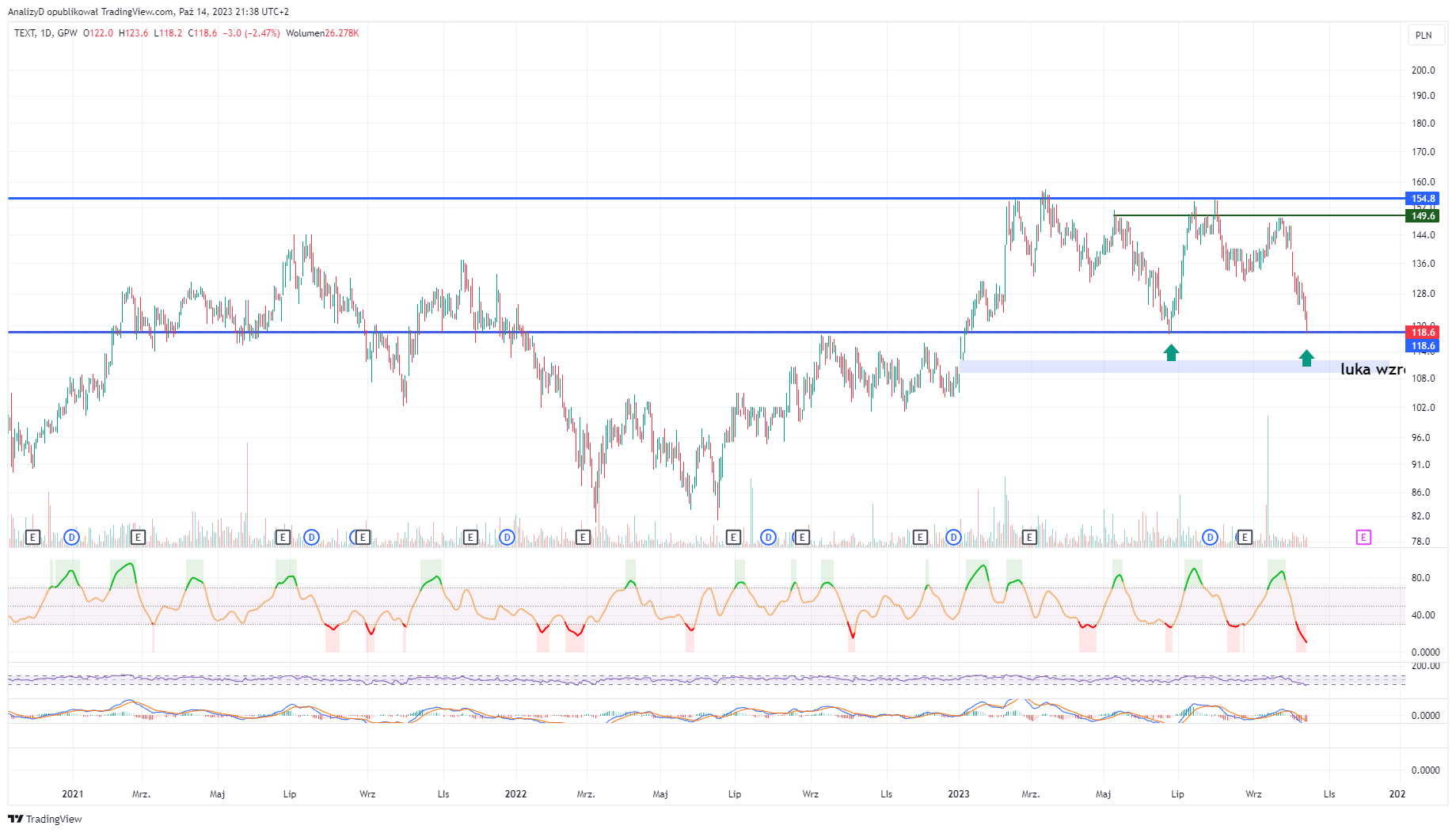The image size is (1456, 833).
Task: Click the 40.00 oscillator scale value
Action: click(1422, 615)
